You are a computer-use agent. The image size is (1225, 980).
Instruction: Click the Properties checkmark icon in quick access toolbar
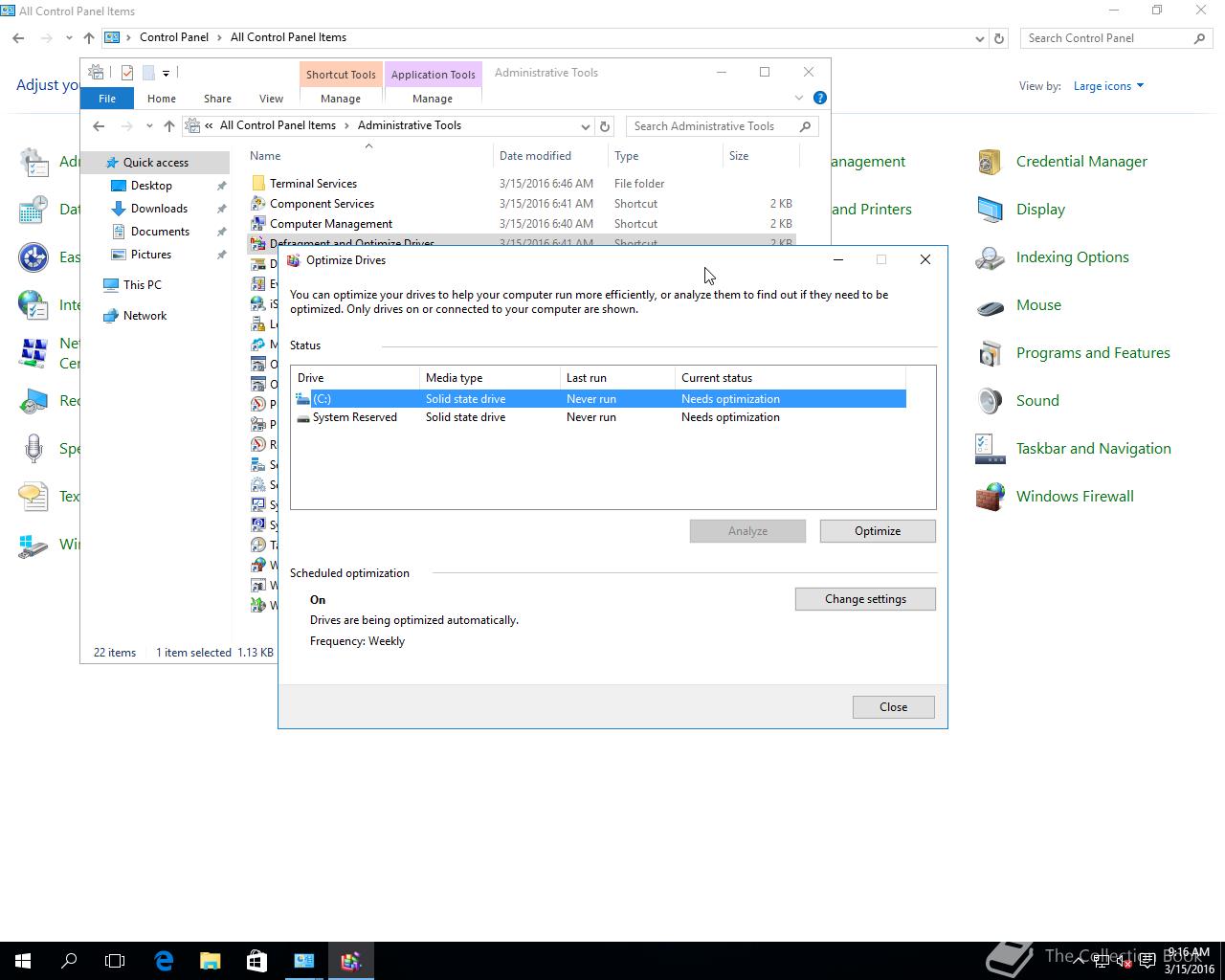[127, 73]
